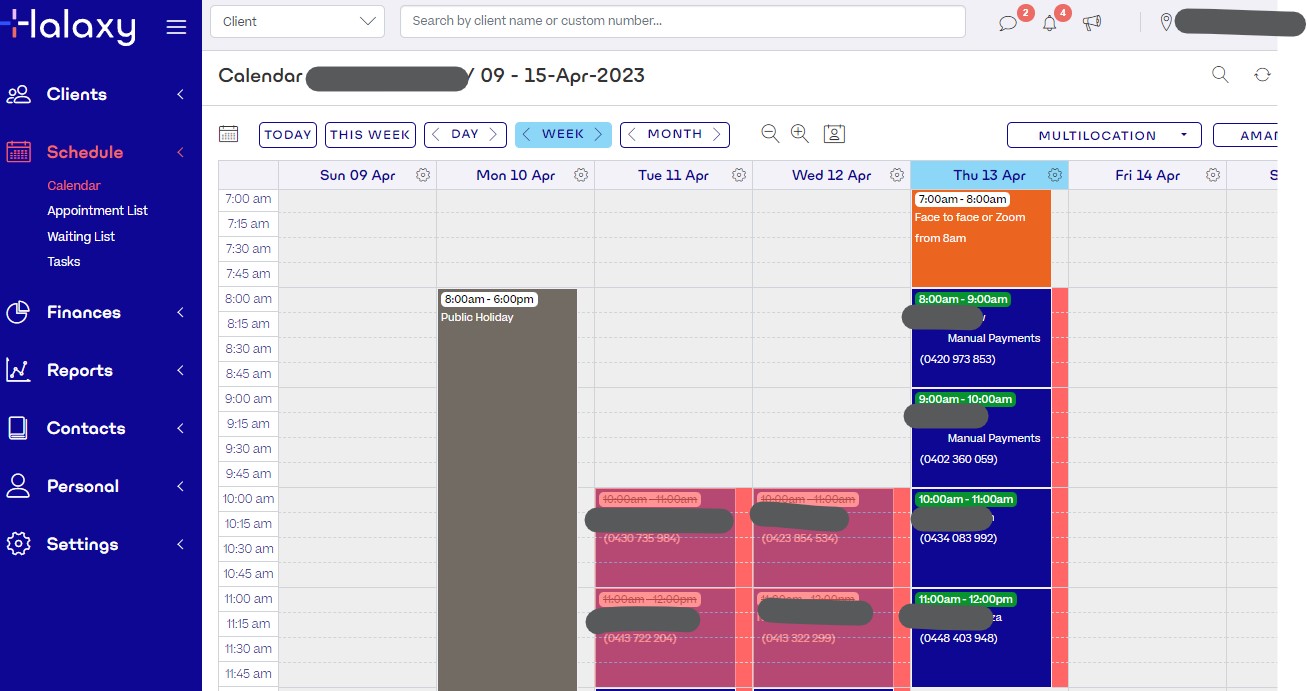The height and width of the screenshot is (691, 1307).
Task: Open the date picker calendar icon
Action: point(228,134)
